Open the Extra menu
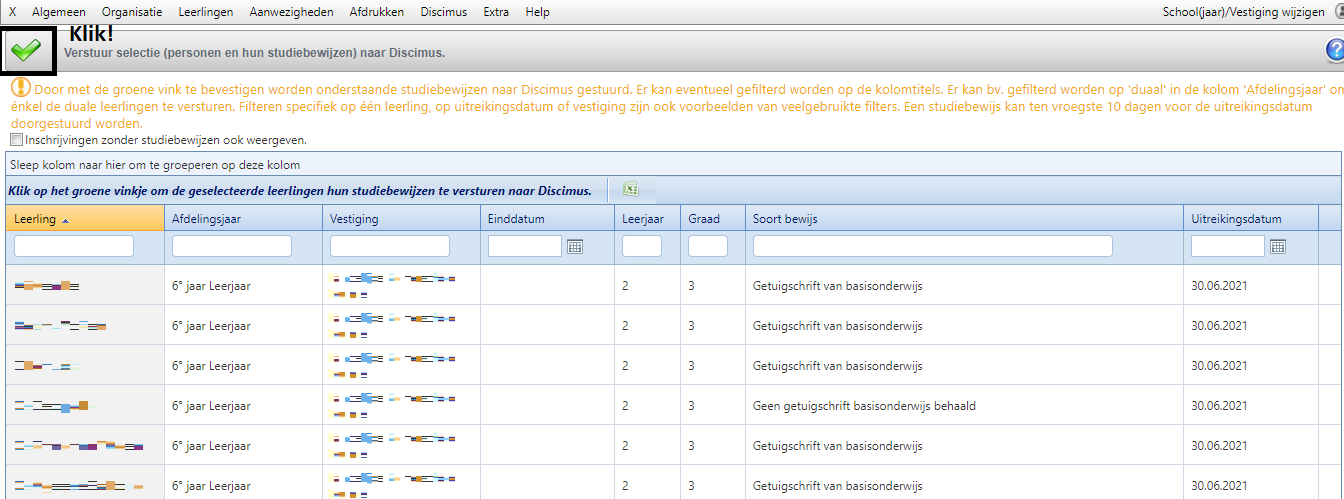Image resolution: width=1344 pixels, height=499 pixels. [496, 12]
